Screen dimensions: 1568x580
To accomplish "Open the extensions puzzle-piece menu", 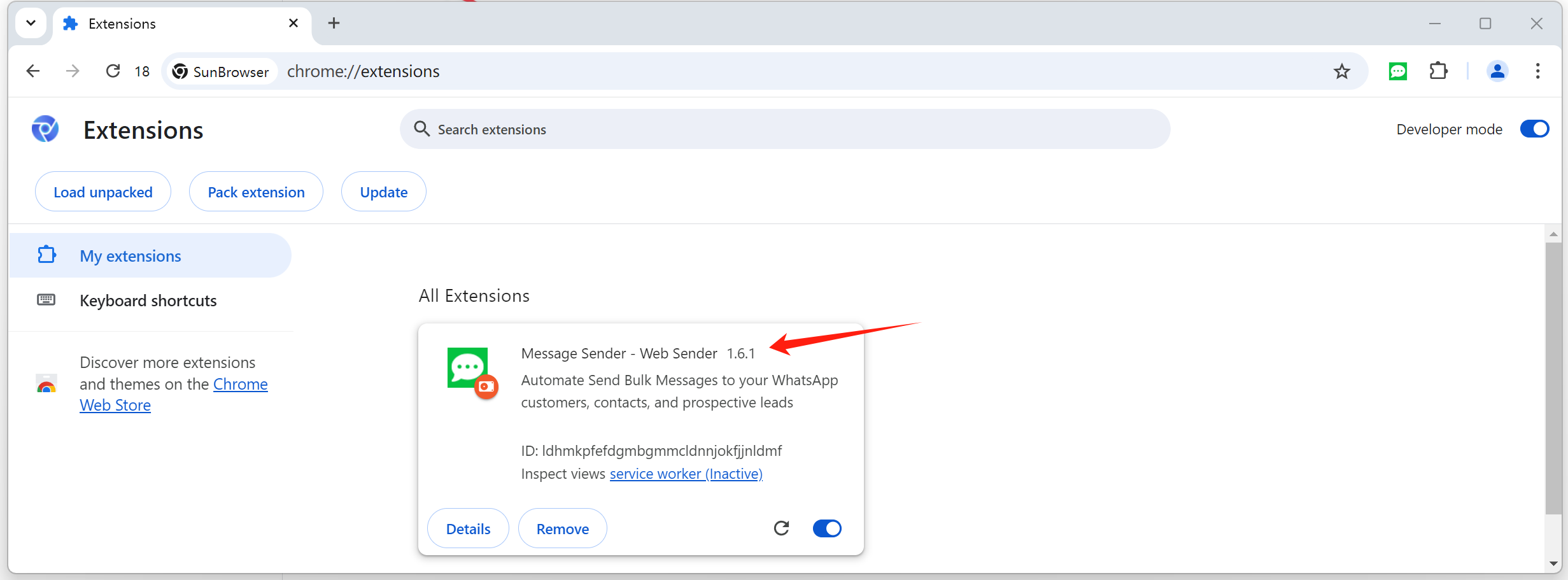I will pos(1438,71).
